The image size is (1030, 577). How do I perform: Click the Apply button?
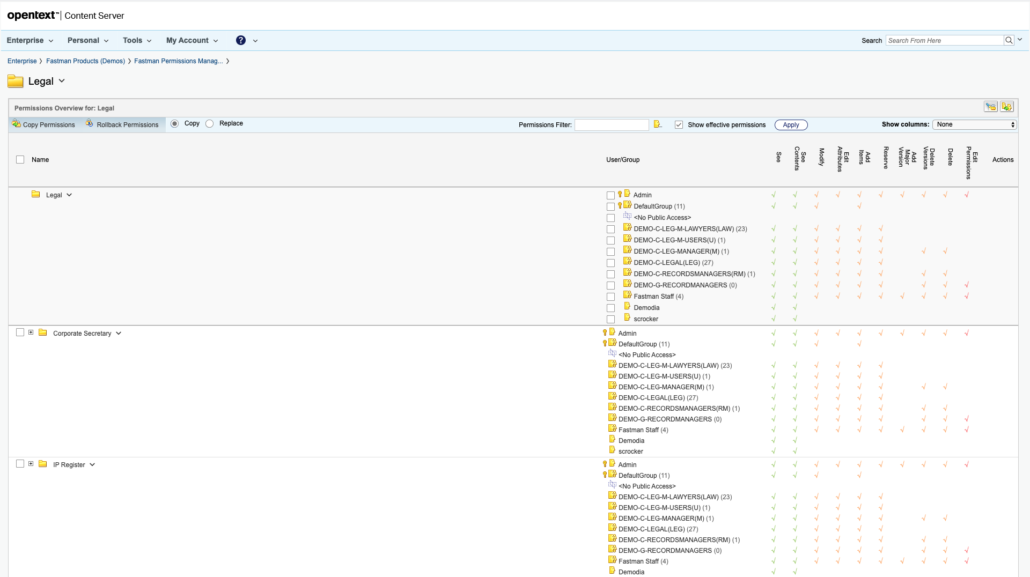(791, 125)
